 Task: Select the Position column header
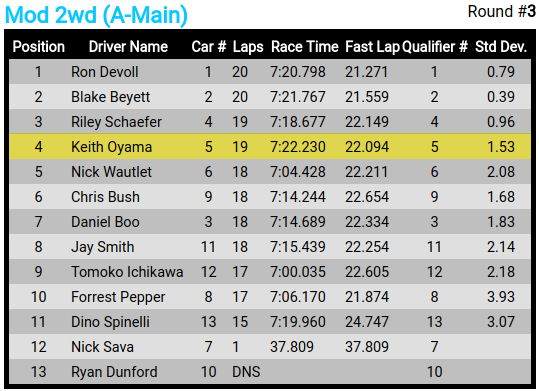coord(38,47)
